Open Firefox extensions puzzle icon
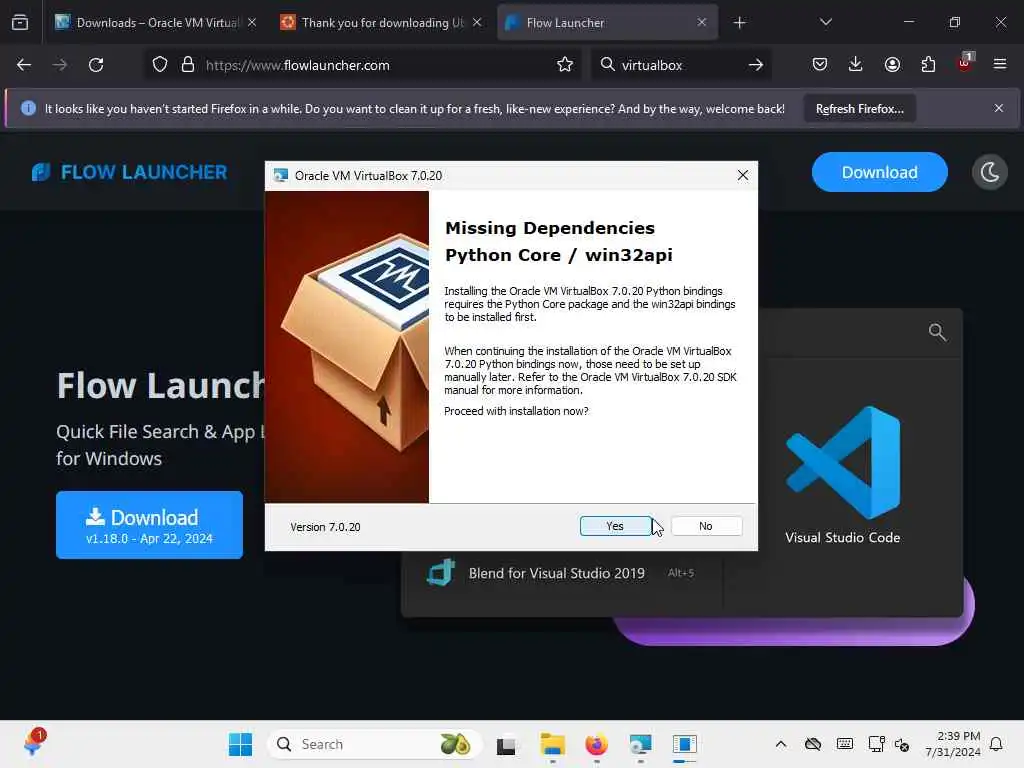 click(x=928, y=65)
